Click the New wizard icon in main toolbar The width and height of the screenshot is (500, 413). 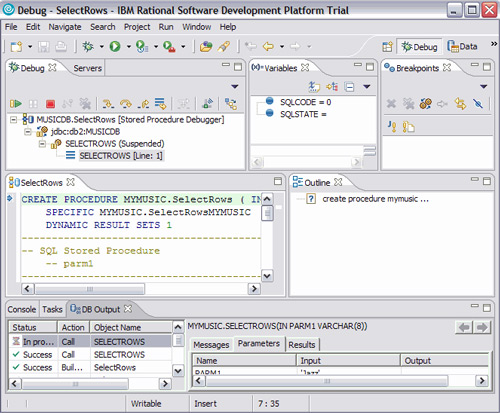click(x=16, y=46)
